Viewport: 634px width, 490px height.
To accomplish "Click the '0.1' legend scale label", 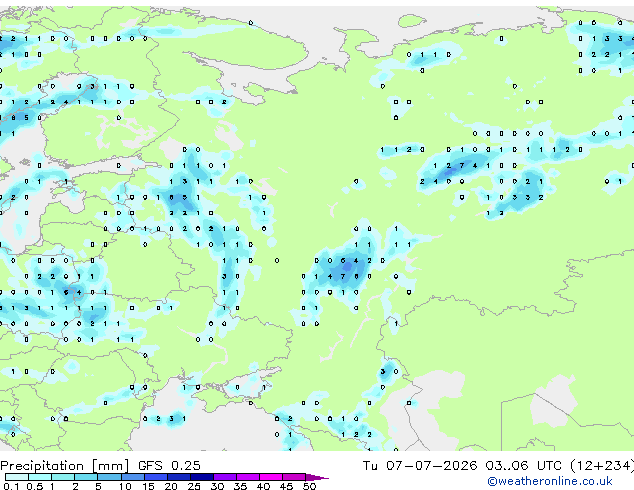I will [x=11, y=486].
